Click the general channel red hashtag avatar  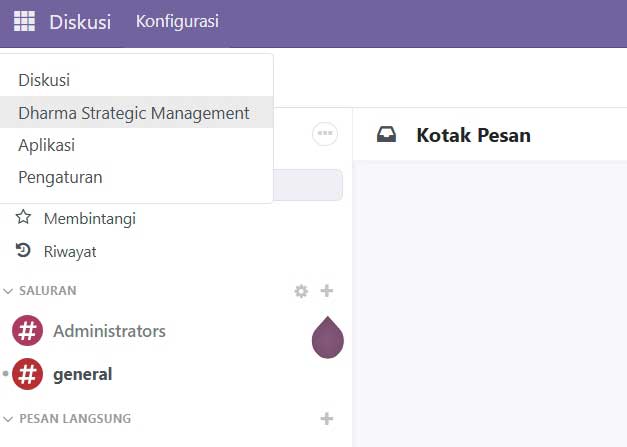click(x=27, y=374)
